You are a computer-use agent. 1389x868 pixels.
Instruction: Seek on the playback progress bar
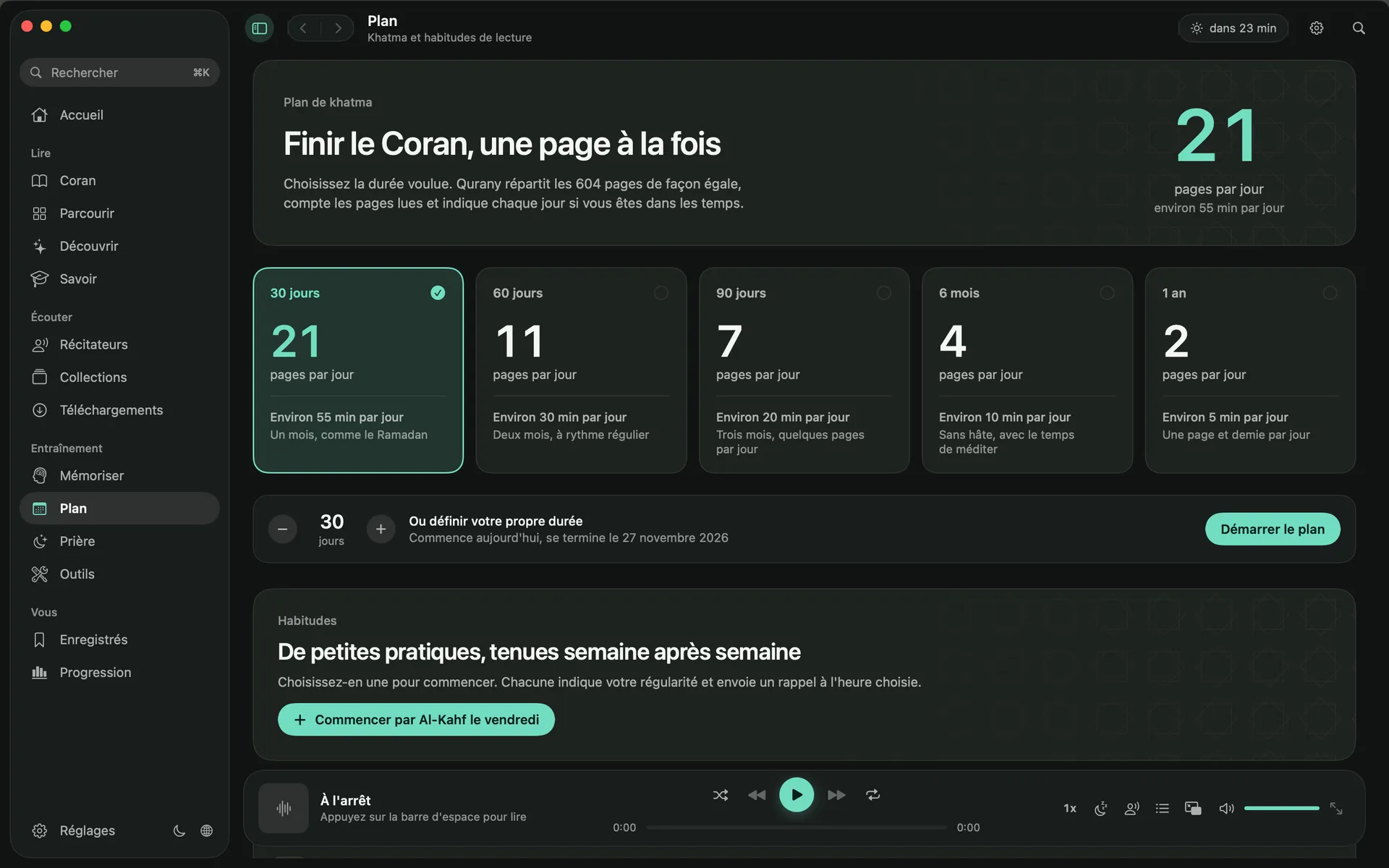(x=797, y=827)
